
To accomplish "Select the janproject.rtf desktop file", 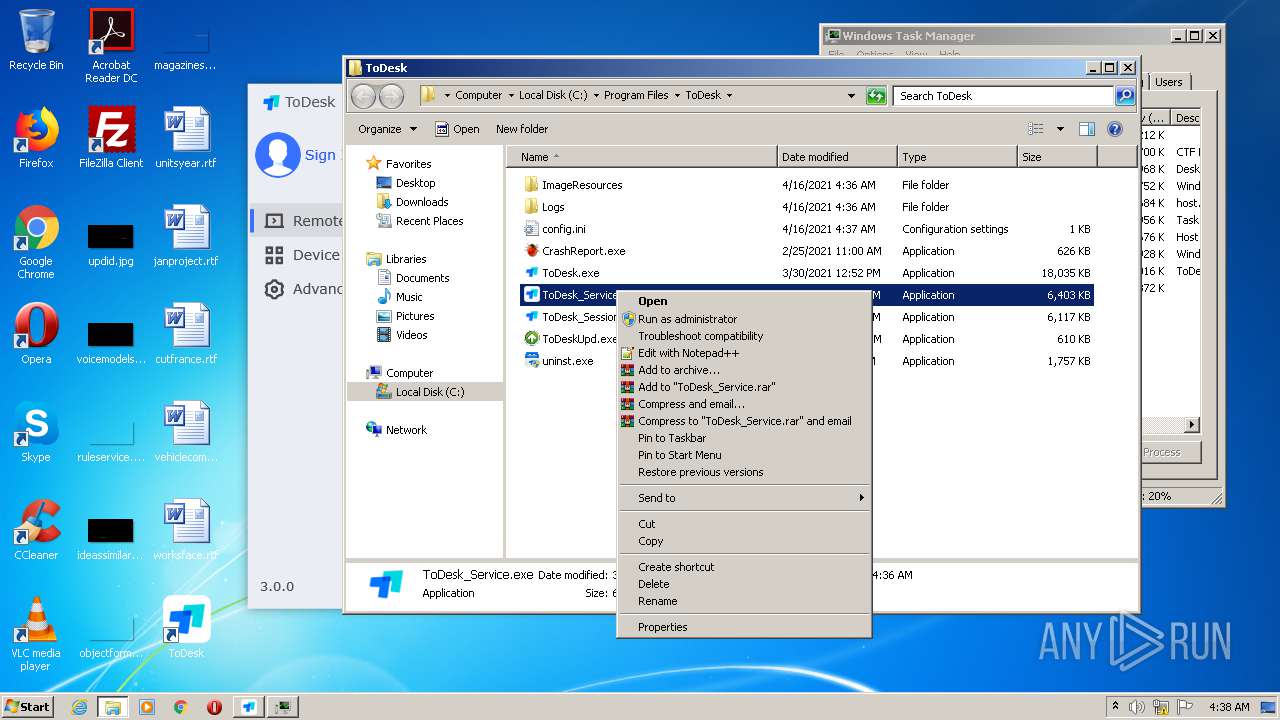I will click(186, 236).
